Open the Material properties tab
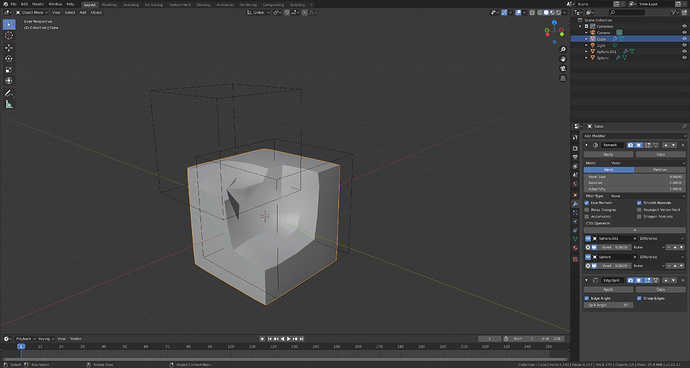The image size is (690, 368). 575,248
